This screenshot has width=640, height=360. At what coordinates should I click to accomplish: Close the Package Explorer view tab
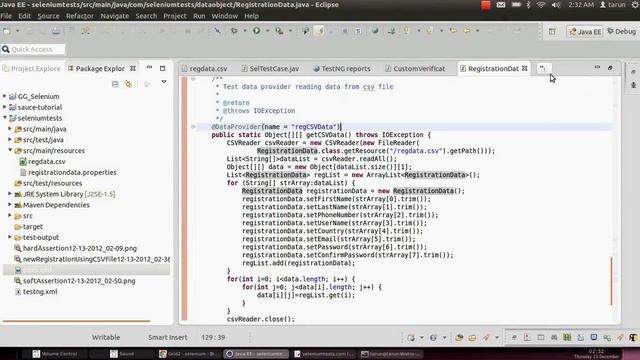tap(133, 68)
